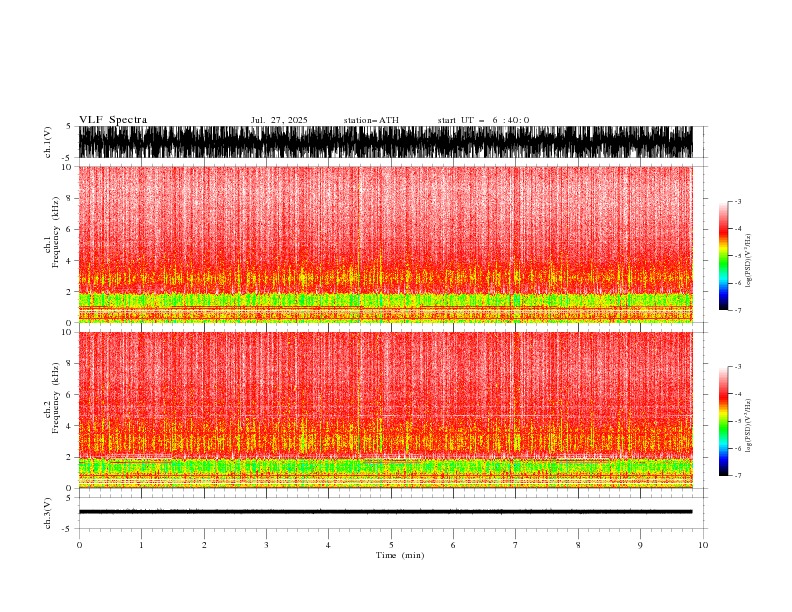Click the ch.2 colorbar "log(PSD)(V²/Hz)" label

tap(748, 426)
